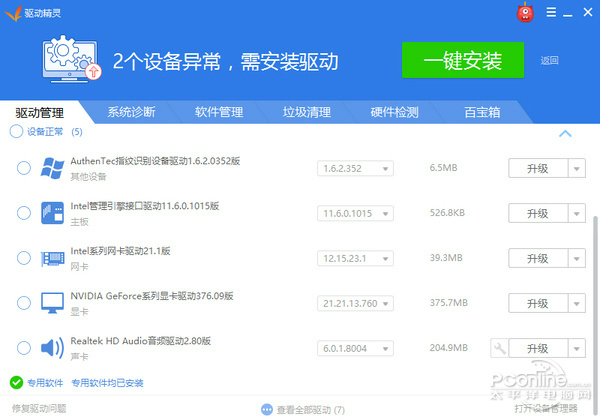Click the Intel management engine motherboard icon
The width and height of the screenshot is (600, 420).
click(x=52, y=213)
